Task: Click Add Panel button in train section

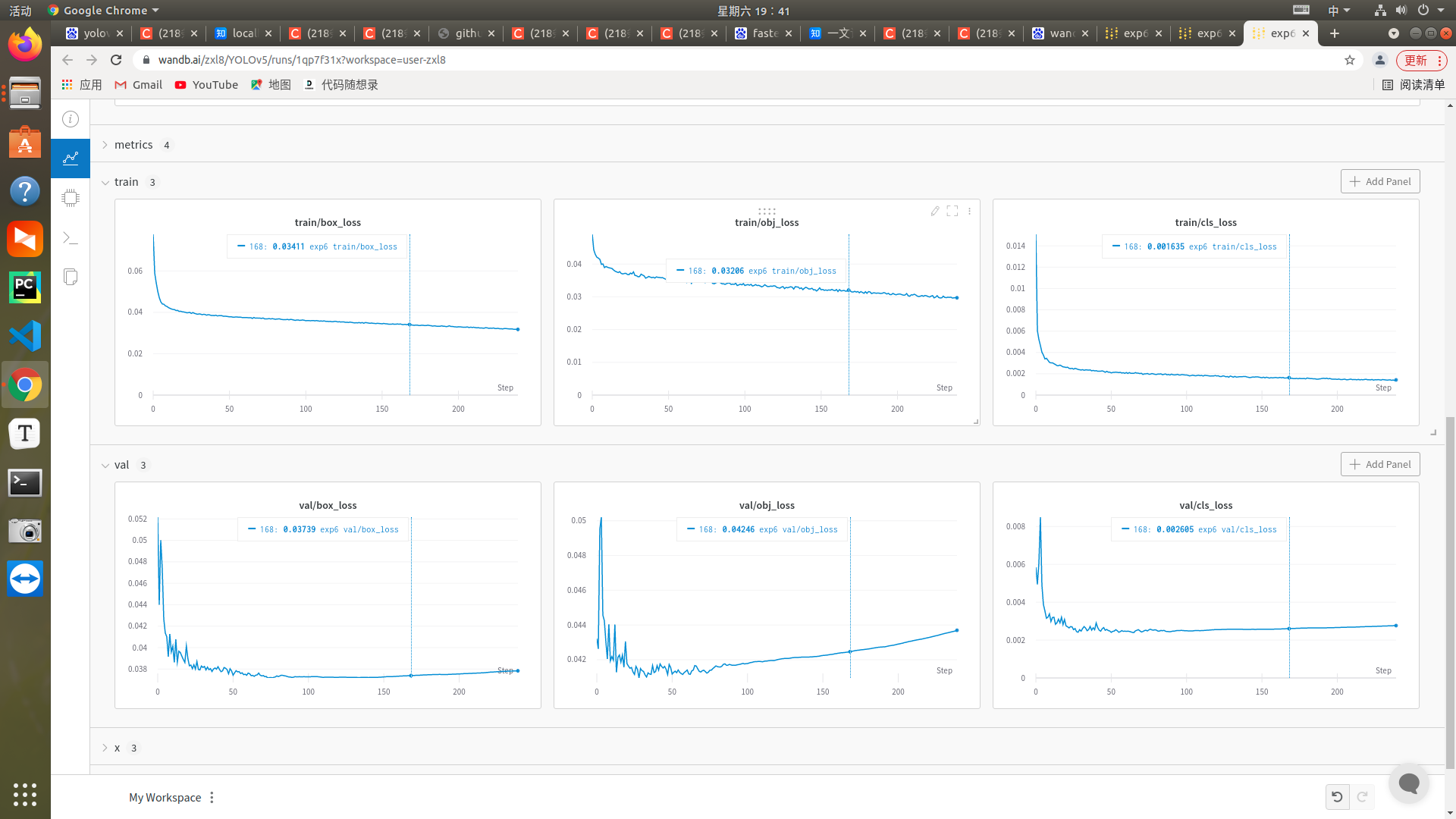Action: [1379, 181]
